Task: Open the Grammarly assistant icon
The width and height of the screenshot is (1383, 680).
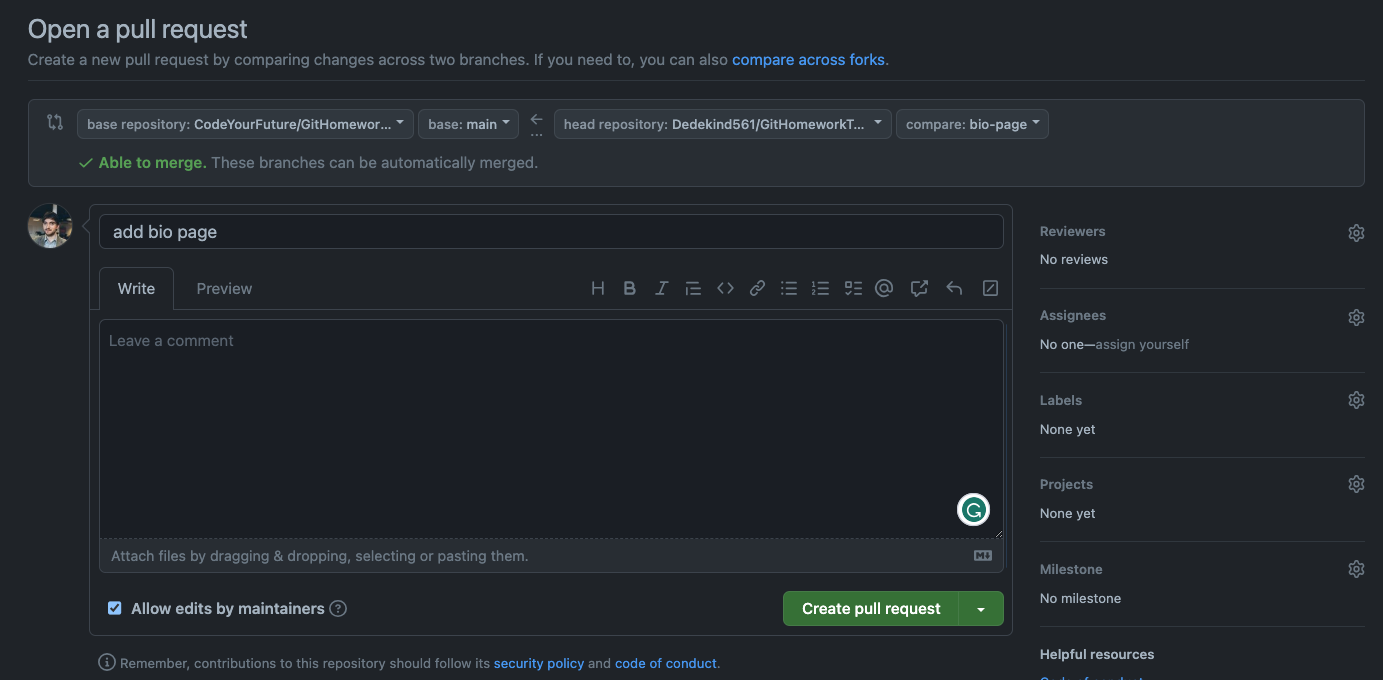Action: pos(973,509)
